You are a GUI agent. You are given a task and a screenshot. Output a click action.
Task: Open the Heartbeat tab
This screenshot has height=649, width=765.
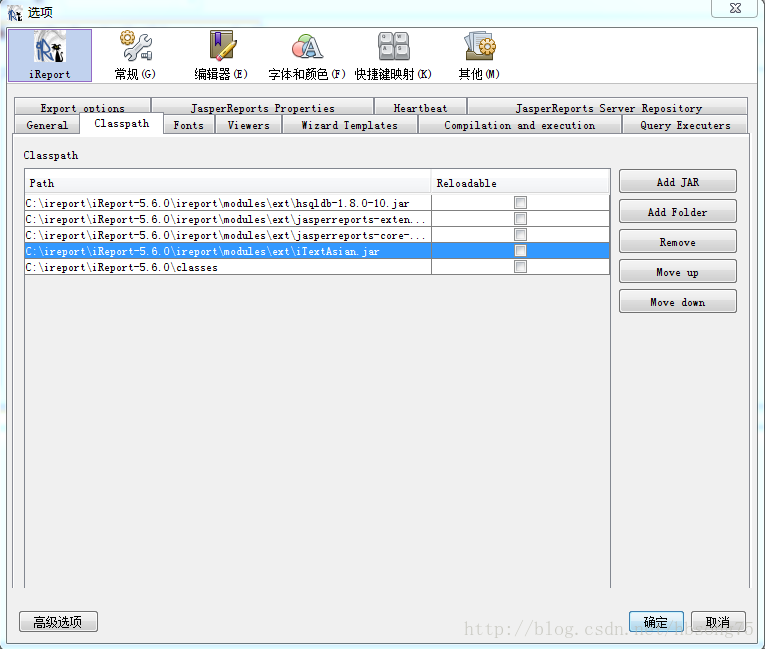pyautogui.click(x=420, y=107)
